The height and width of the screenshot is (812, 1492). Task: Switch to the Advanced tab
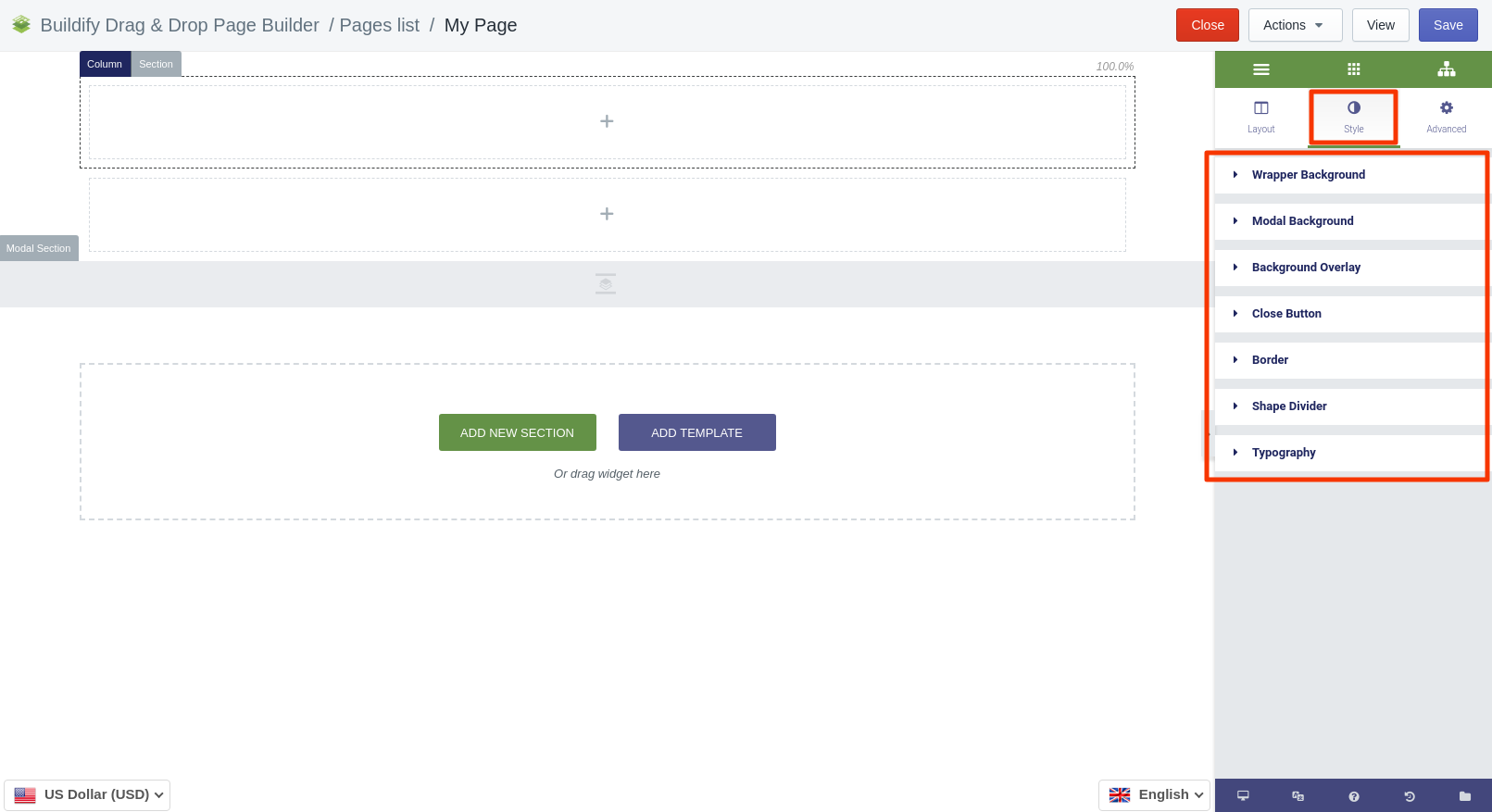pos(1446,118)
